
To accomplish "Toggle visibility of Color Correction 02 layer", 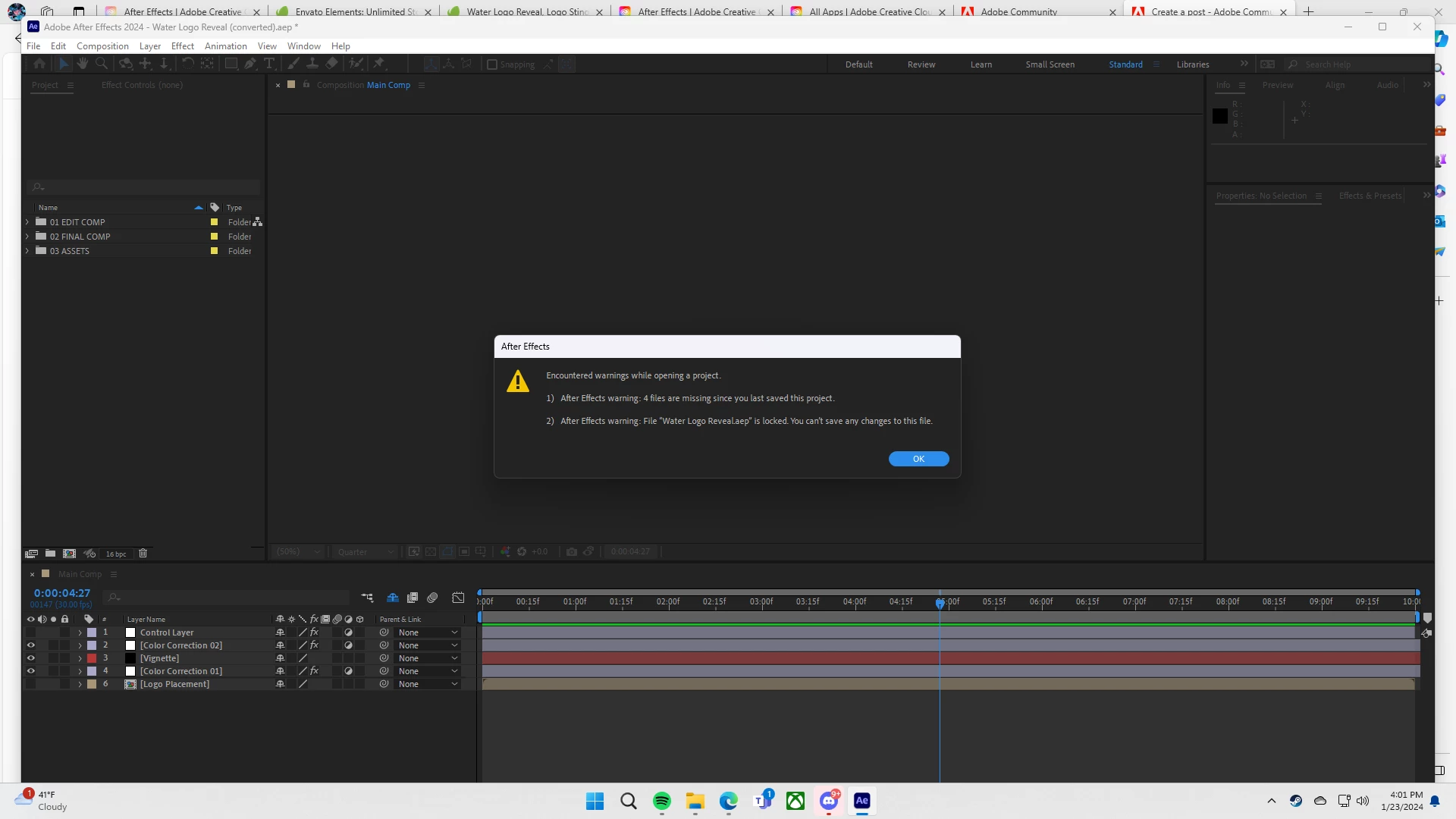I will (31, 645).
